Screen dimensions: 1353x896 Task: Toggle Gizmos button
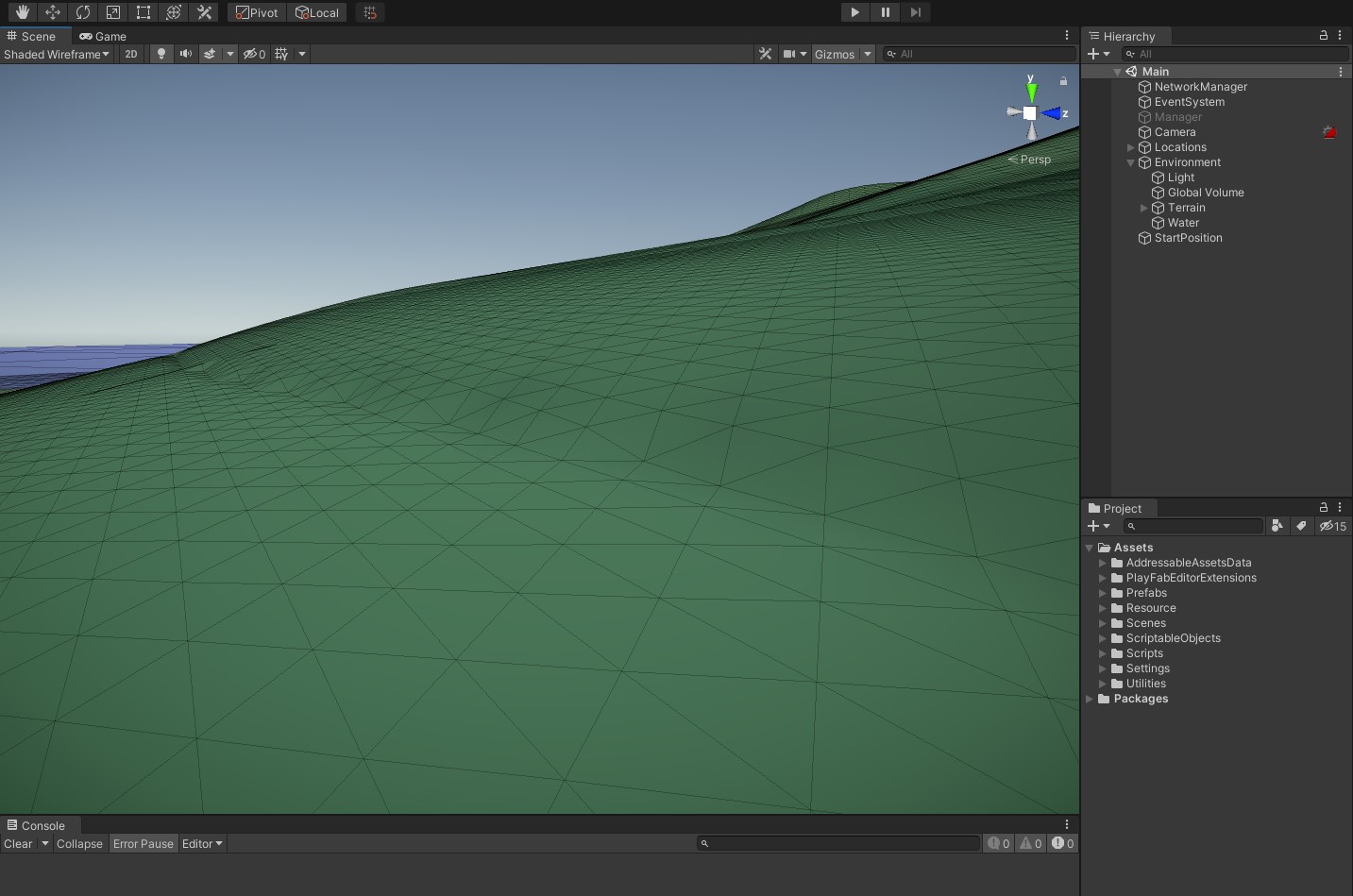(x=835, y=54)
